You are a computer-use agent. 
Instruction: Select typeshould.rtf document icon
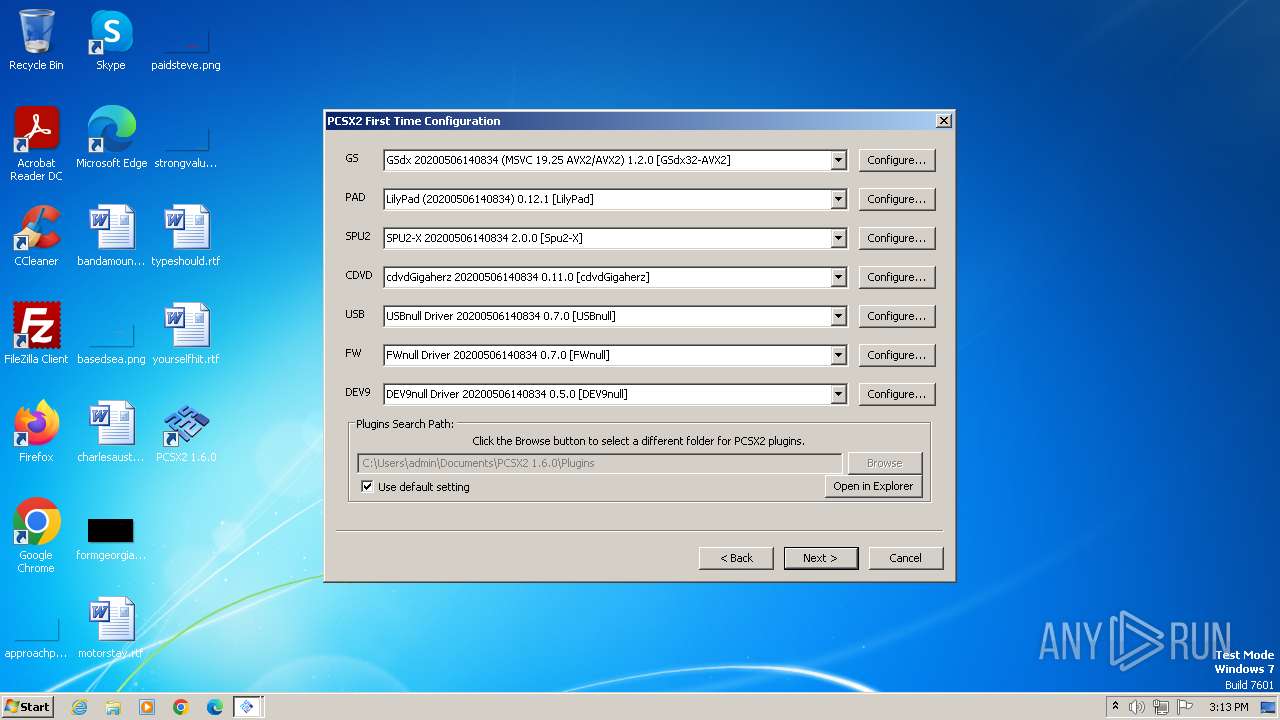(x=186, y=235)
